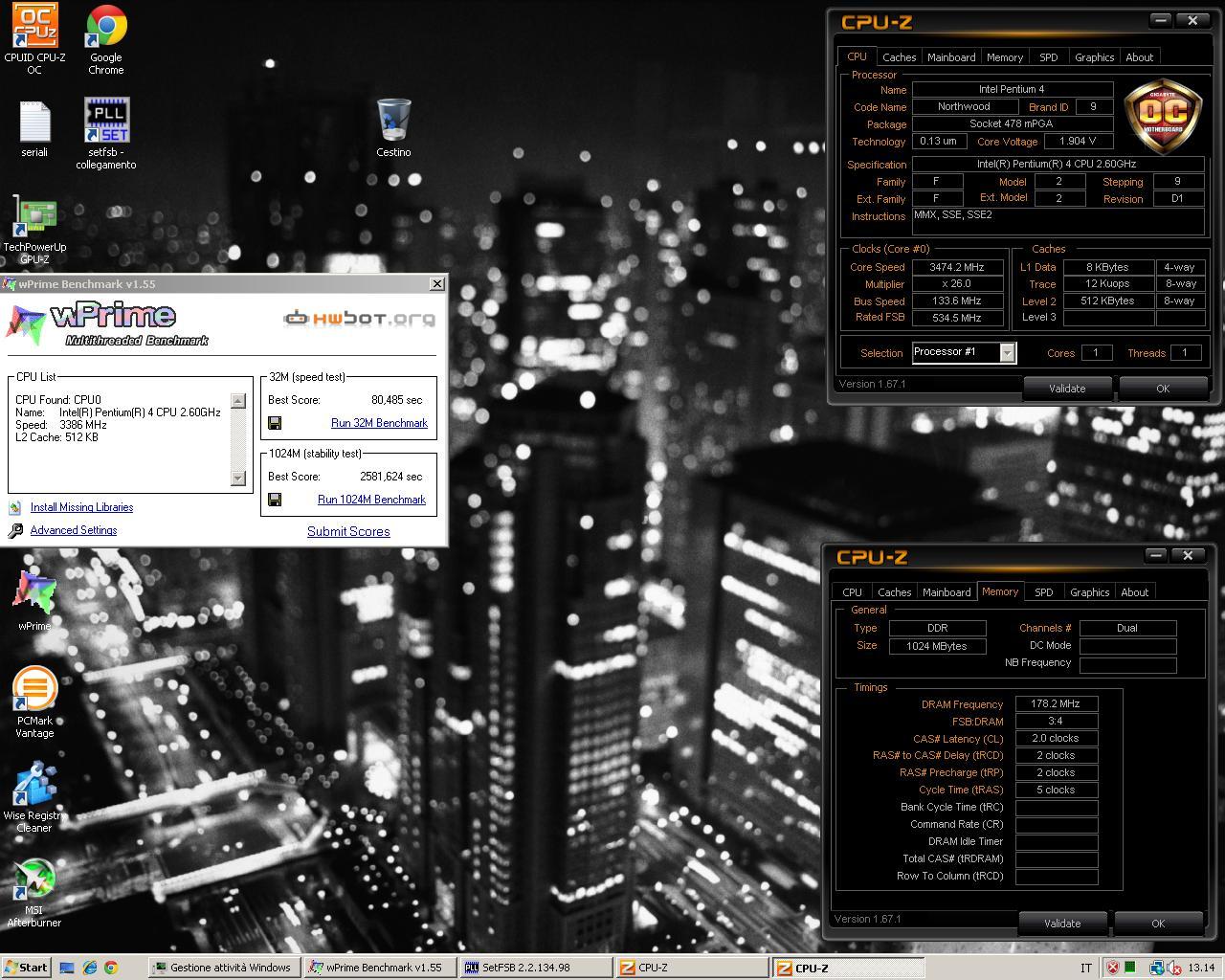Click the Submit Scores link in wPrime
Screen dimensions: 1225x980
(348, 532)
